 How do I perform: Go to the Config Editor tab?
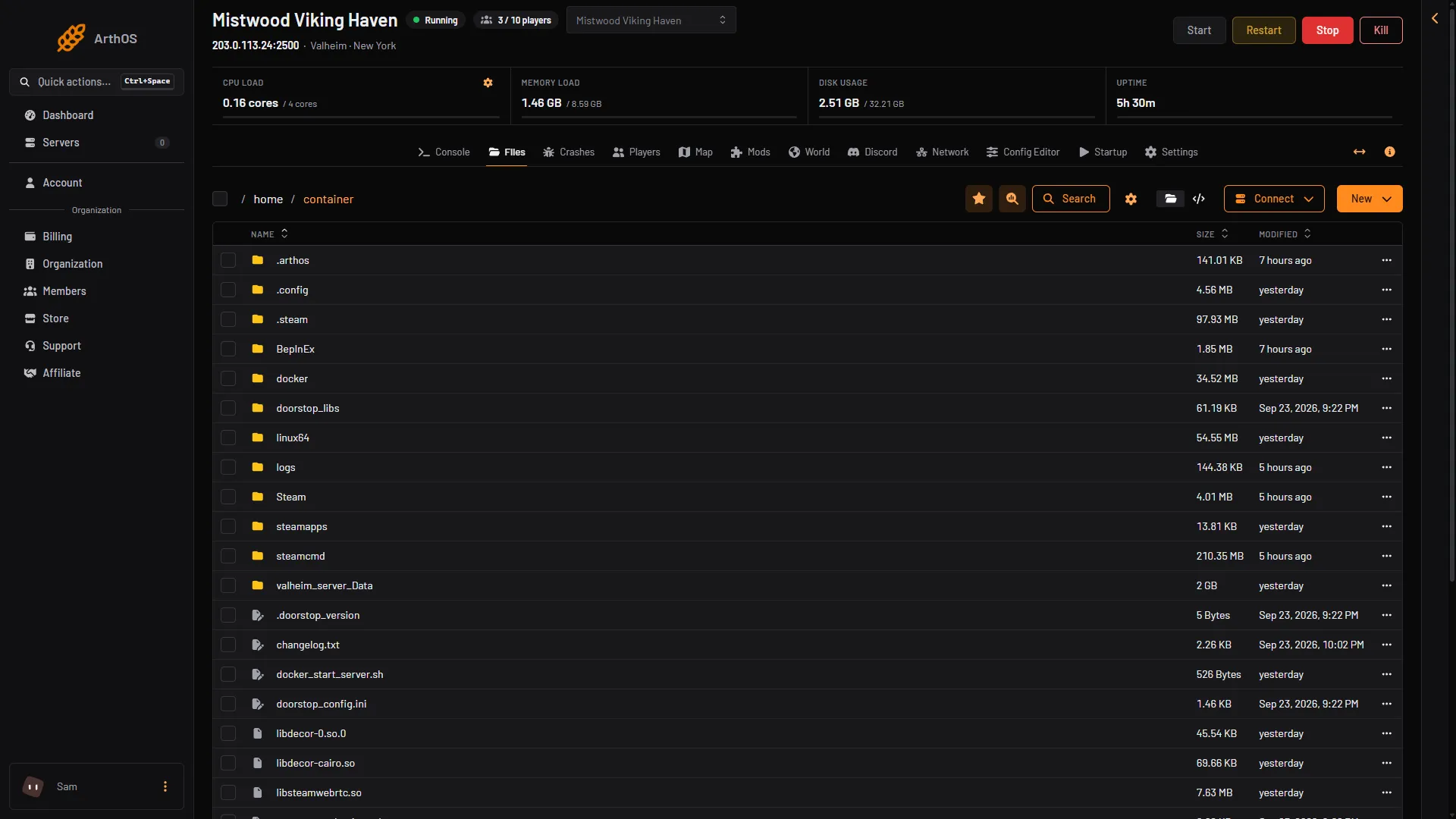pos(1023,152)
